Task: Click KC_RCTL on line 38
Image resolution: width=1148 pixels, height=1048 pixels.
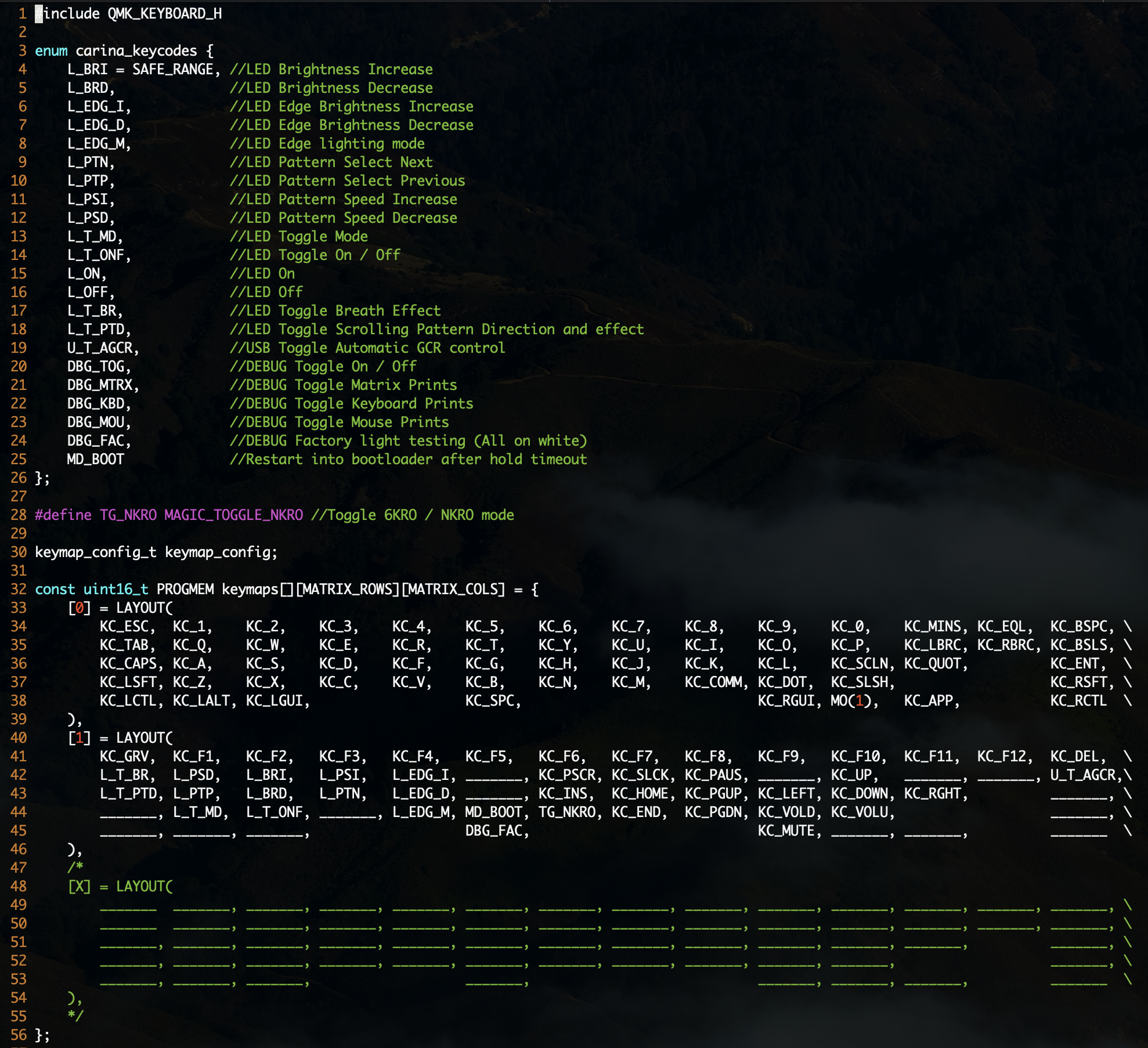Action: click(1079, 700)
